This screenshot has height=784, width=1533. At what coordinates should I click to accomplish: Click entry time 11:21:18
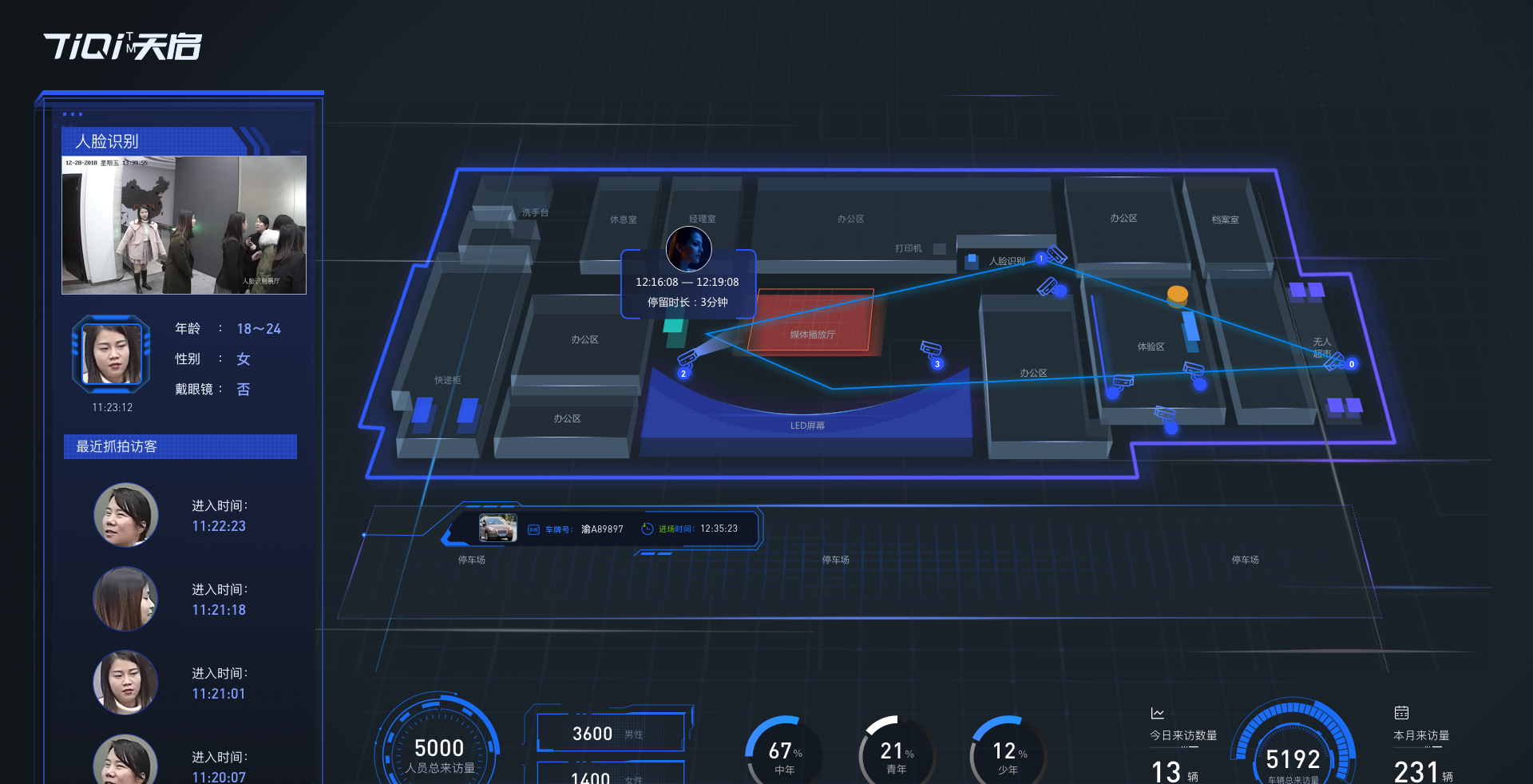tap(219, 610)
